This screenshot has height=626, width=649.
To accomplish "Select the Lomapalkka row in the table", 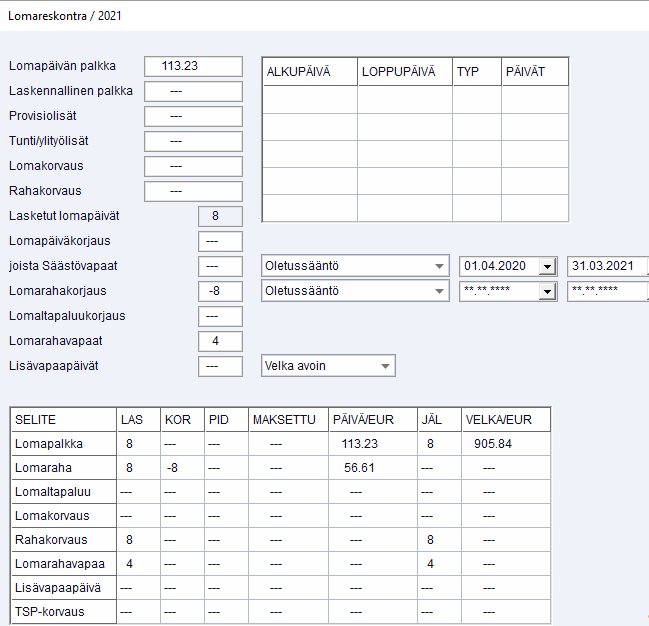I will [x=62, y=444].
